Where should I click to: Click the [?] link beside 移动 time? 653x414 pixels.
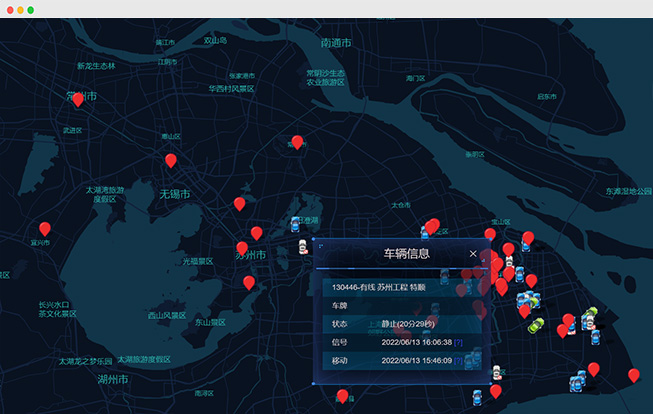(x=458, y=360)
